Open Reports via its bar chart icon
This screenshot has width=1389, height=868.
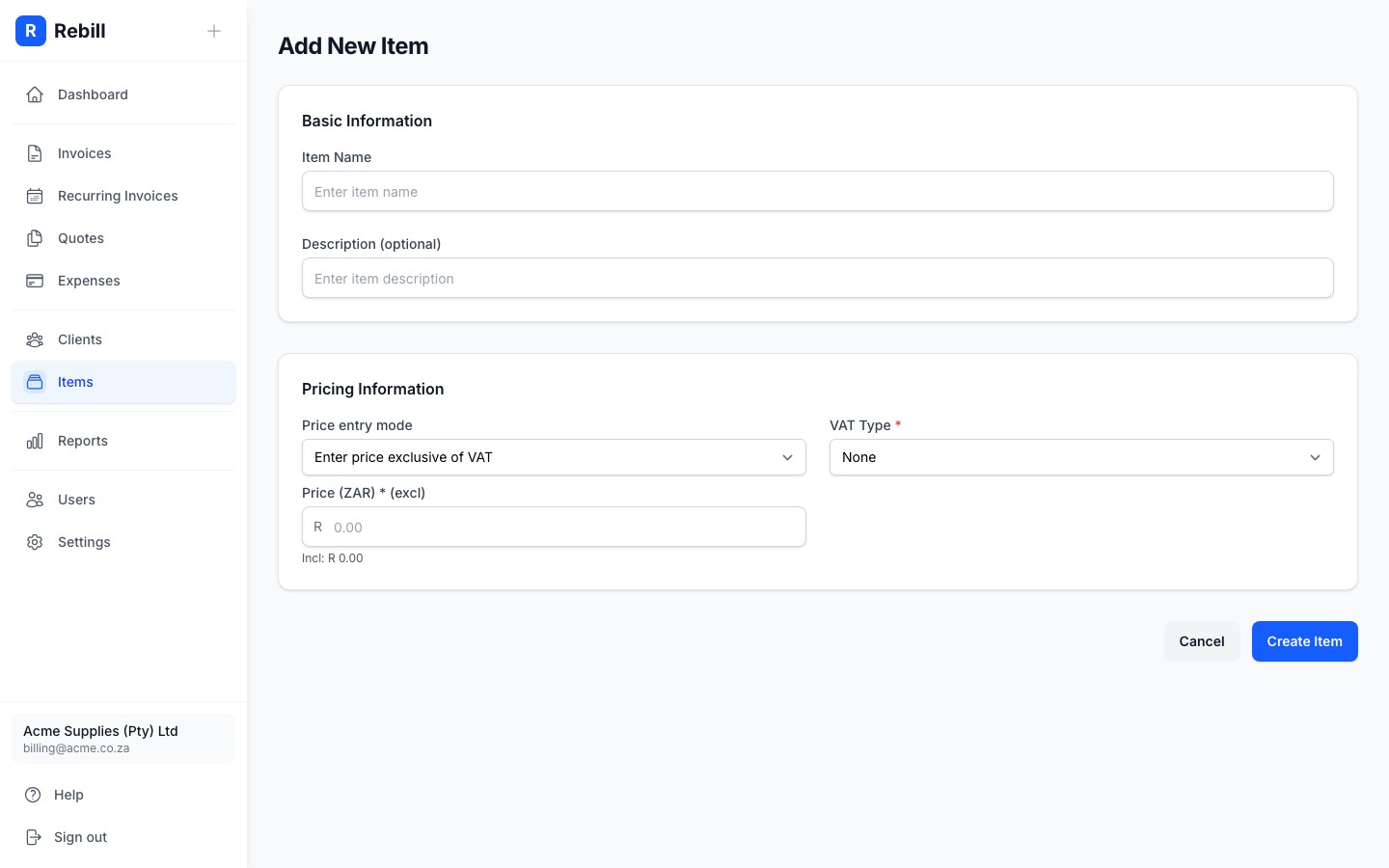tap(35, 441)
